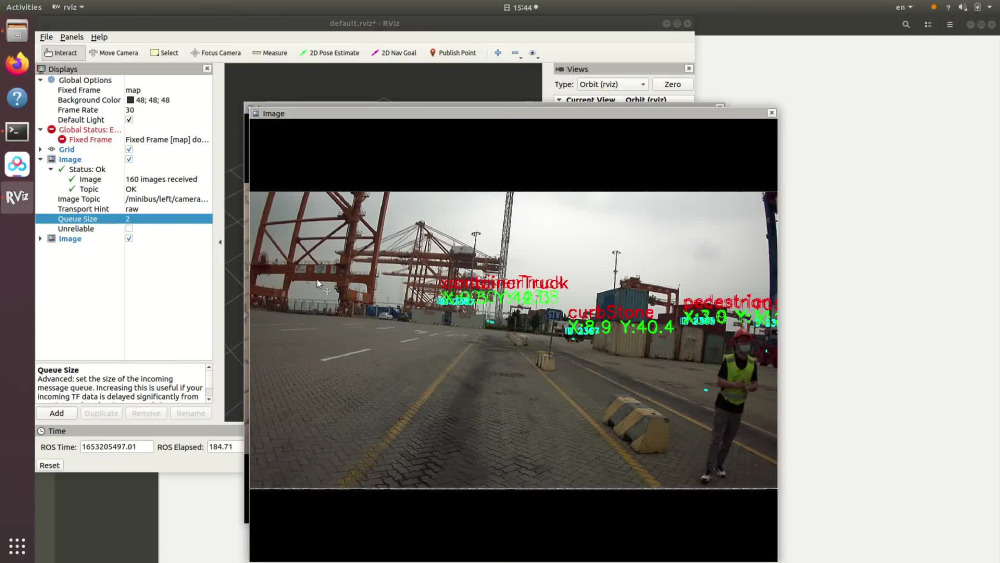Click the Zero view button
The width and height of the screenshot is (1000, 563).
pos(672,84)
